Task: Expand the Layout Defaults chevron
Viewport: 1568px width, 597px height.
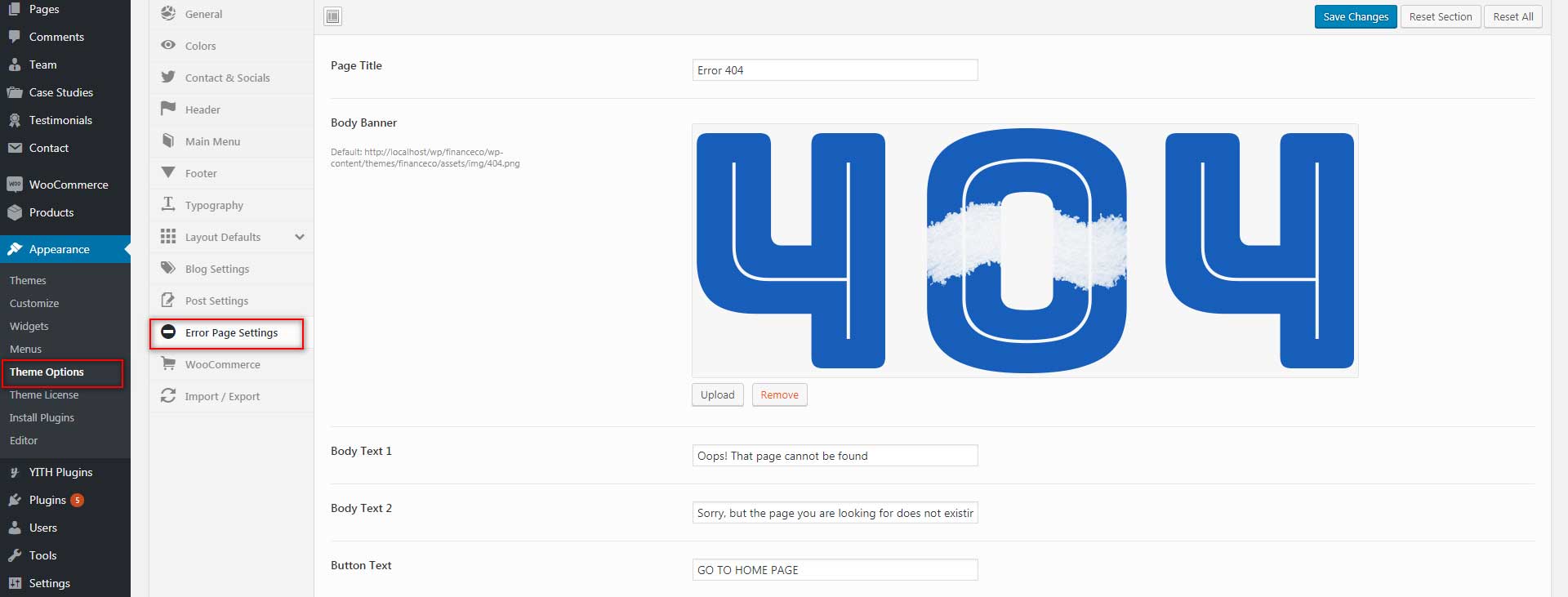Action: click(x=300, y=237)
